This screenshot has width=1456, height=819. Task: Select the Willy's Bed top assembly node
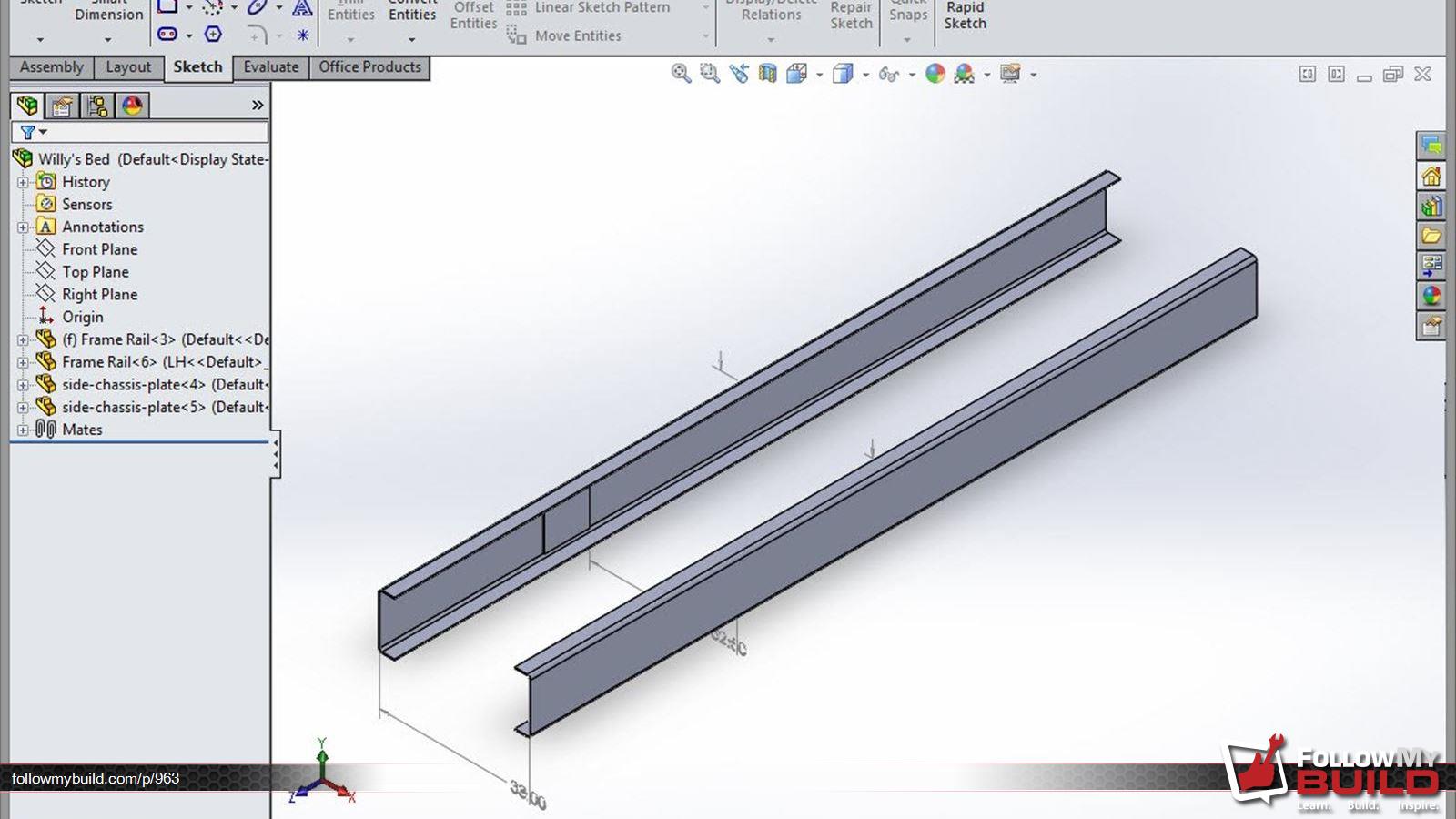pos(141,159)
